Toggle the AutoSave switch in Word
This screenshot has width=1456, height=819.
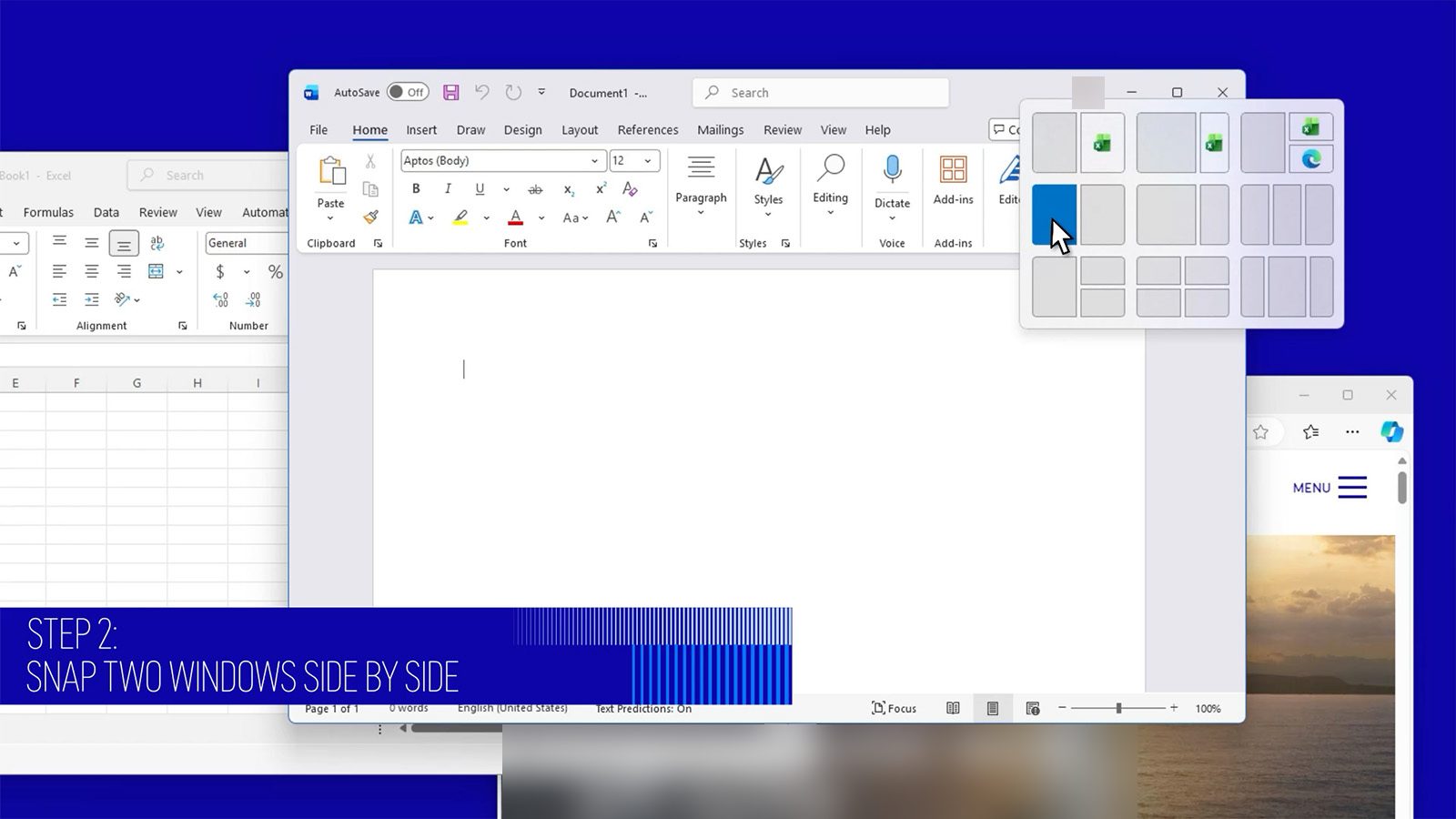[407, 92]
